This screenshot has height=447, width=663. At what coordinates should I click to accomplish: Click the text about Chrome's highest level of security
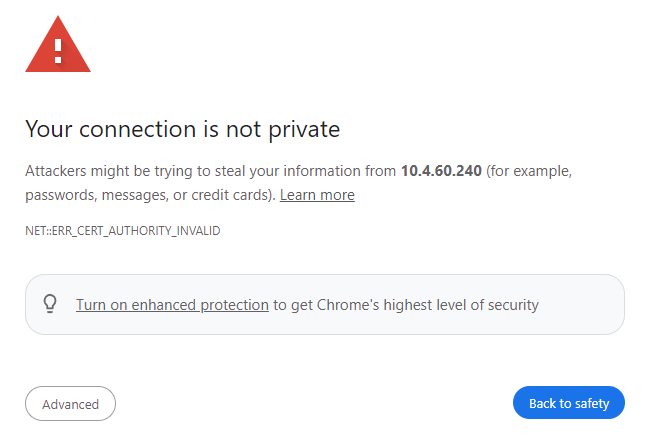point(406,305)
